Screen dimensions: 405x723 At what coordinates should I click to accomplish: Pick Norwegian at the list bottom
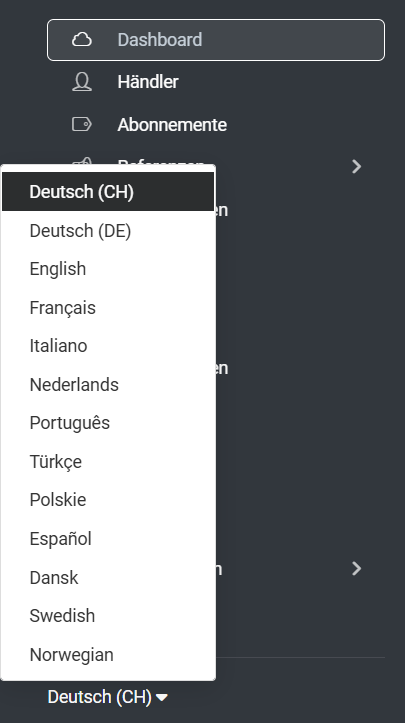pos(108,655)
